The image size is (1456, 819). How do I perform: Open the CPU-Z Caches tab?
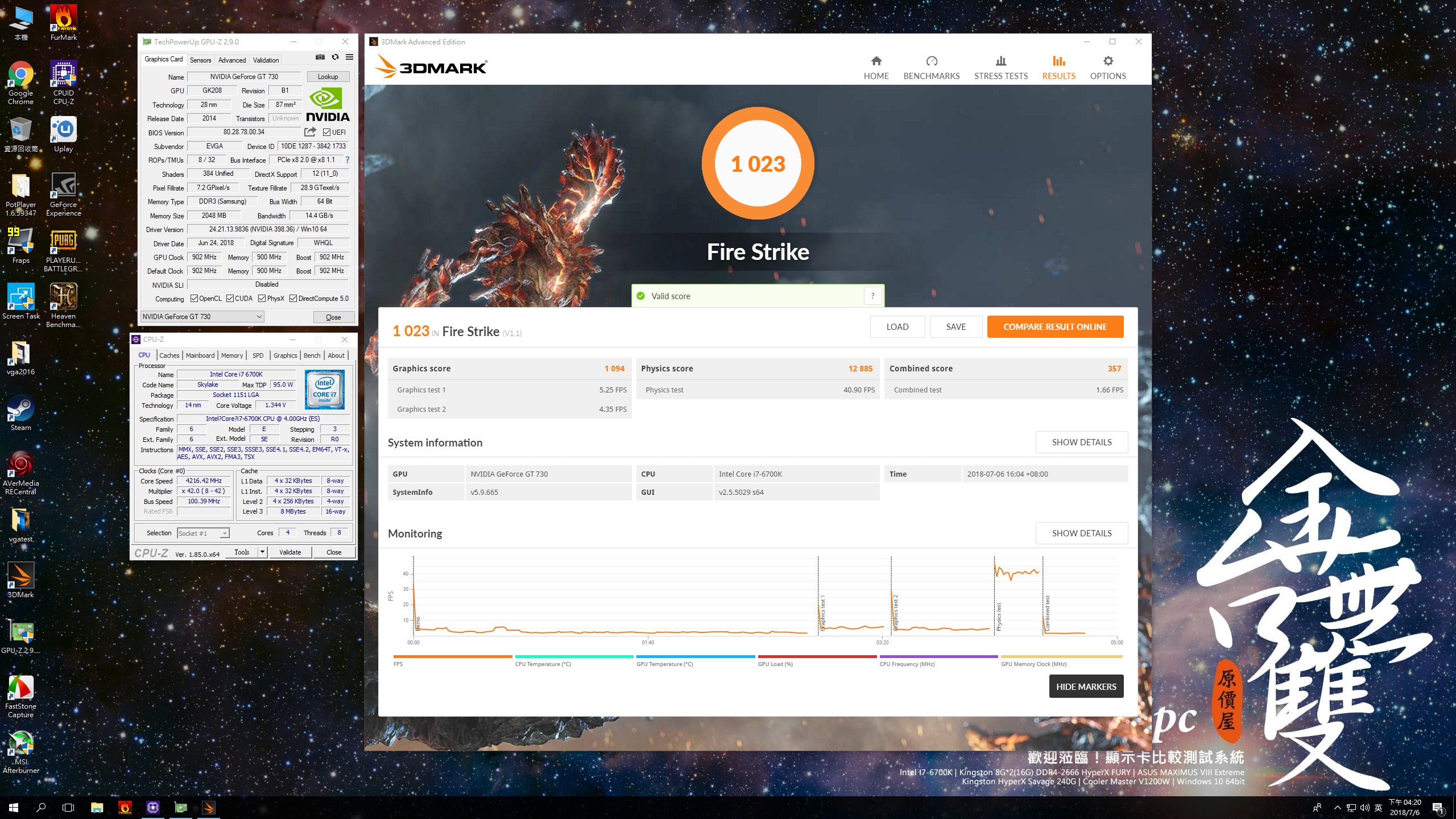169,355
